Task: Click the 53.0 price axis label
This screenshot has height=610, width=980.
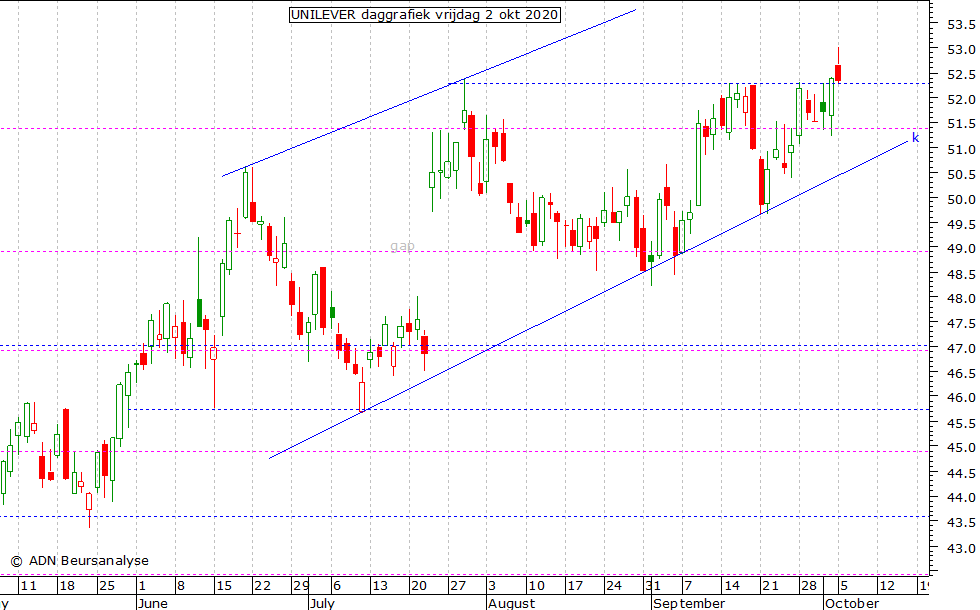Action: tap(961, 49)
